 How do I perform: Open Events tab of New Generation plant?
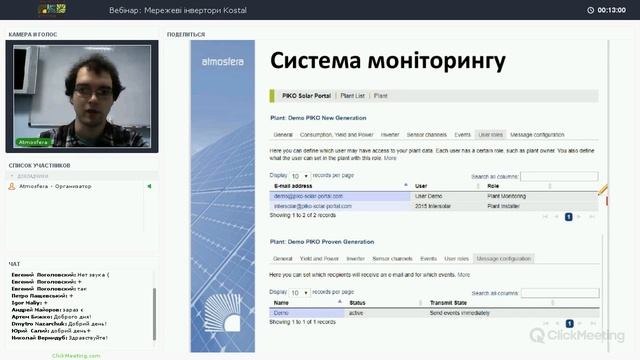(x=462, y=135)
